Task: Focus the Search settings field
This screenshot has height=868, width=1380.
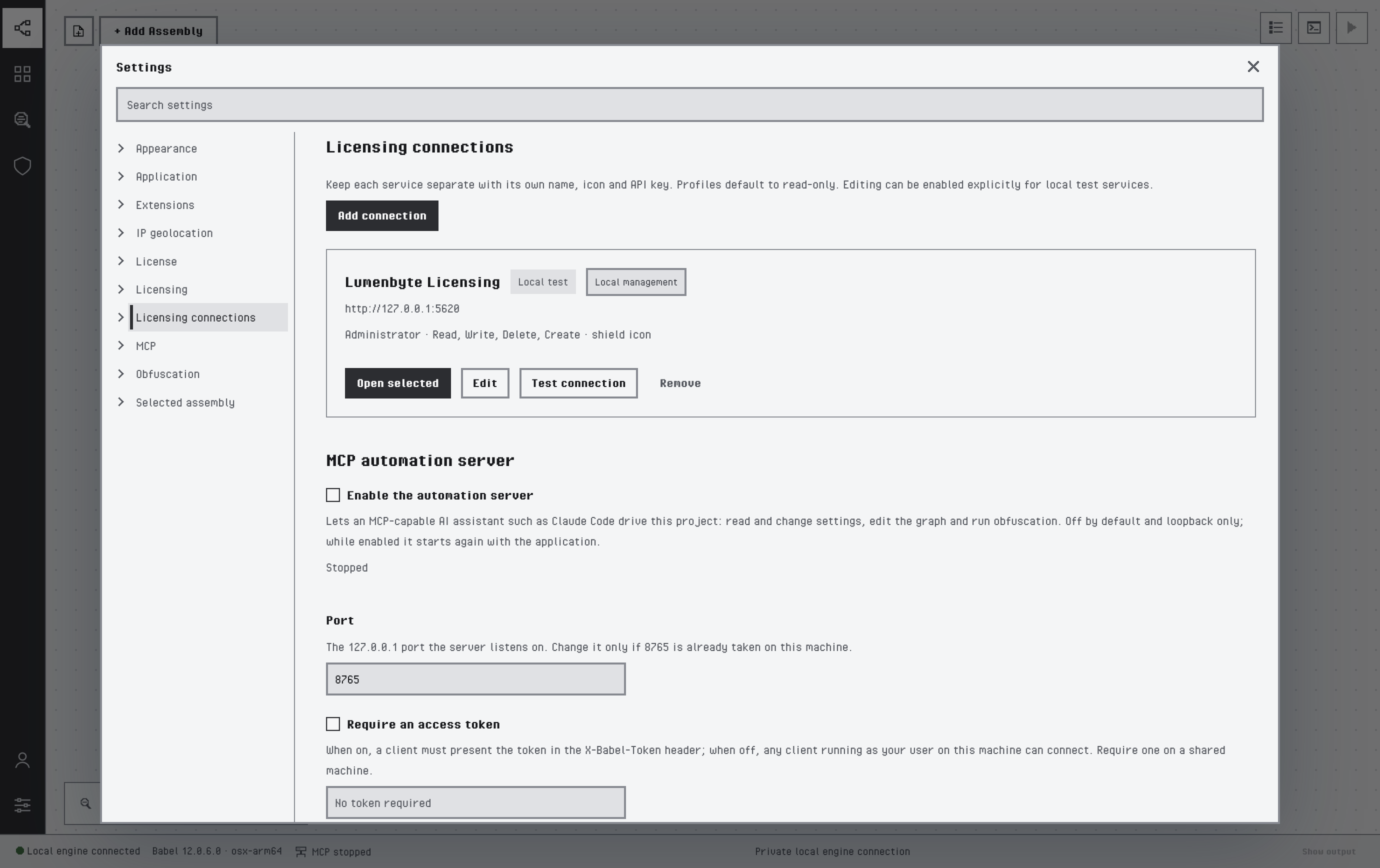Action: click(689, 104)
